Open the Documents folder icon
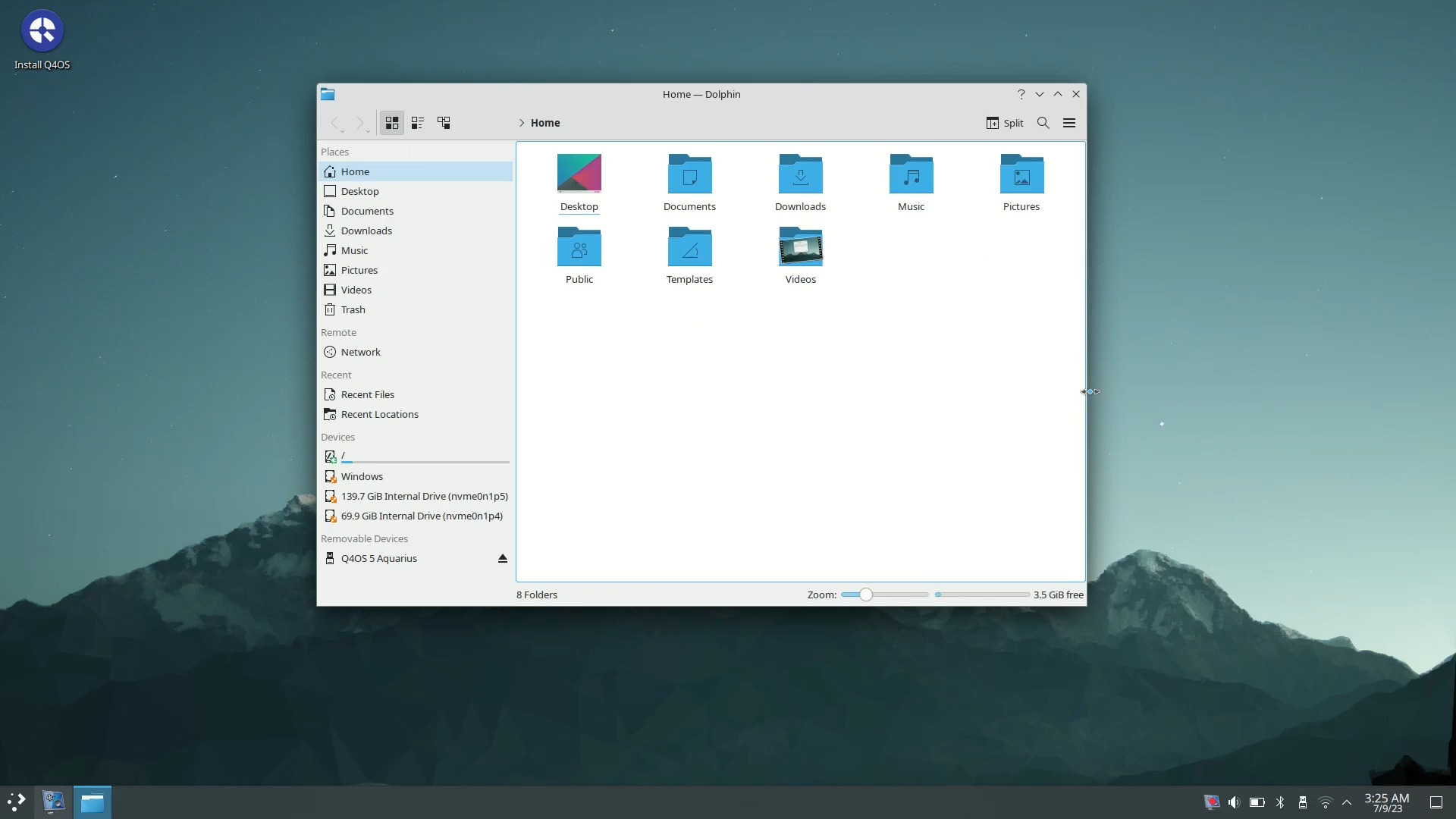1456x819 pixels. pyautogui.click(x=689, y=174)
